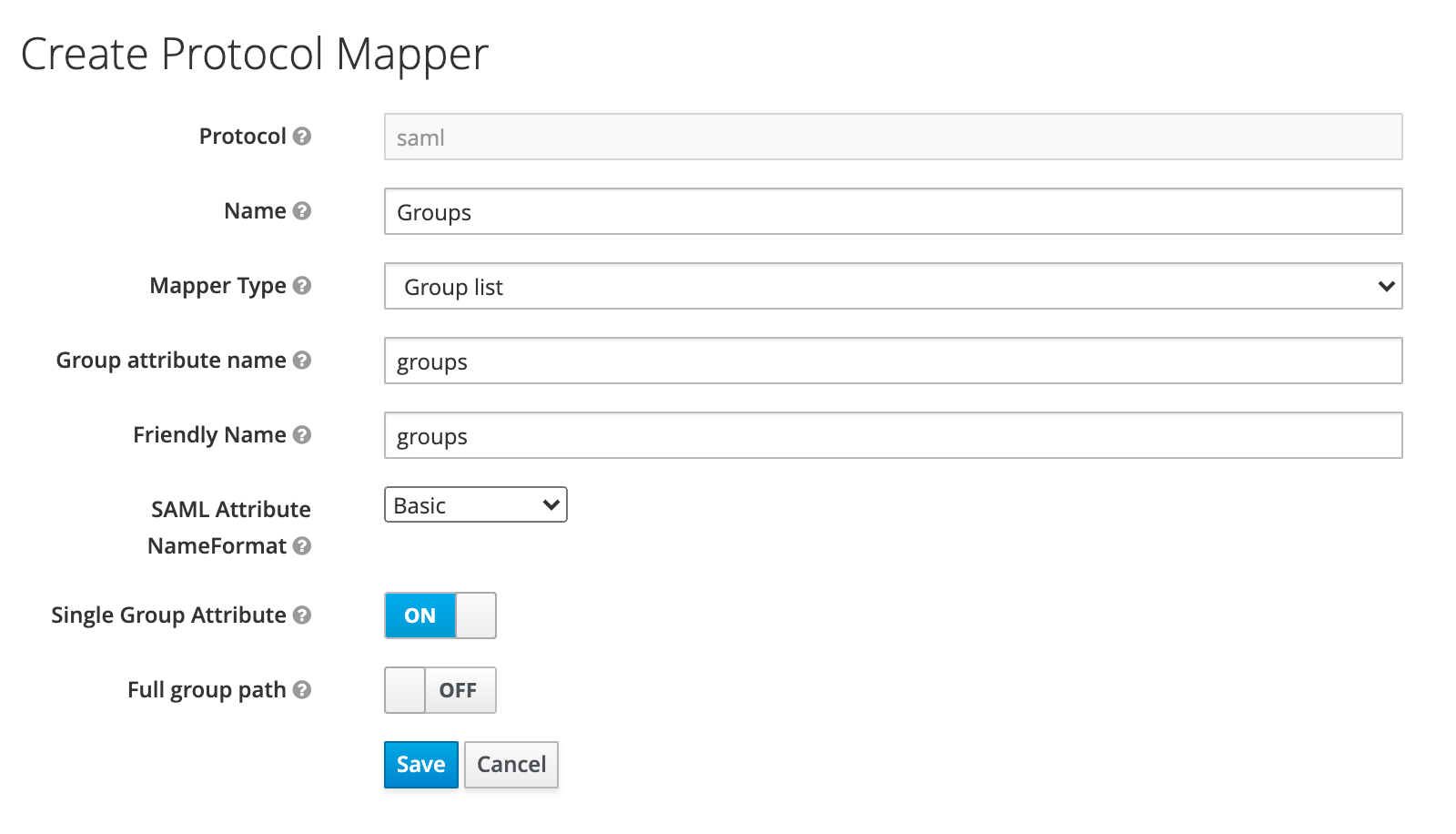Image resolution: width=1456 pixels, height=834 pixels.
Task: Save the new protocol mapper
Action: point(420,765)
